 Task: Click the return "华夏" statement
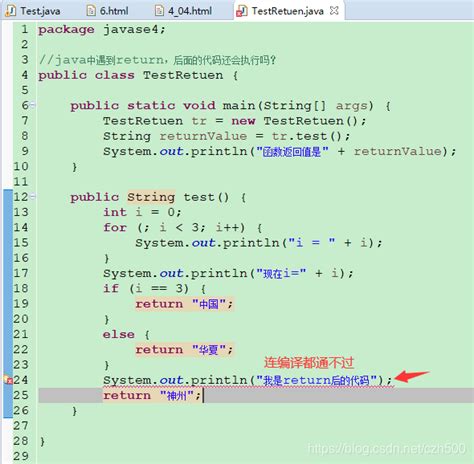(x=184, y=350)
